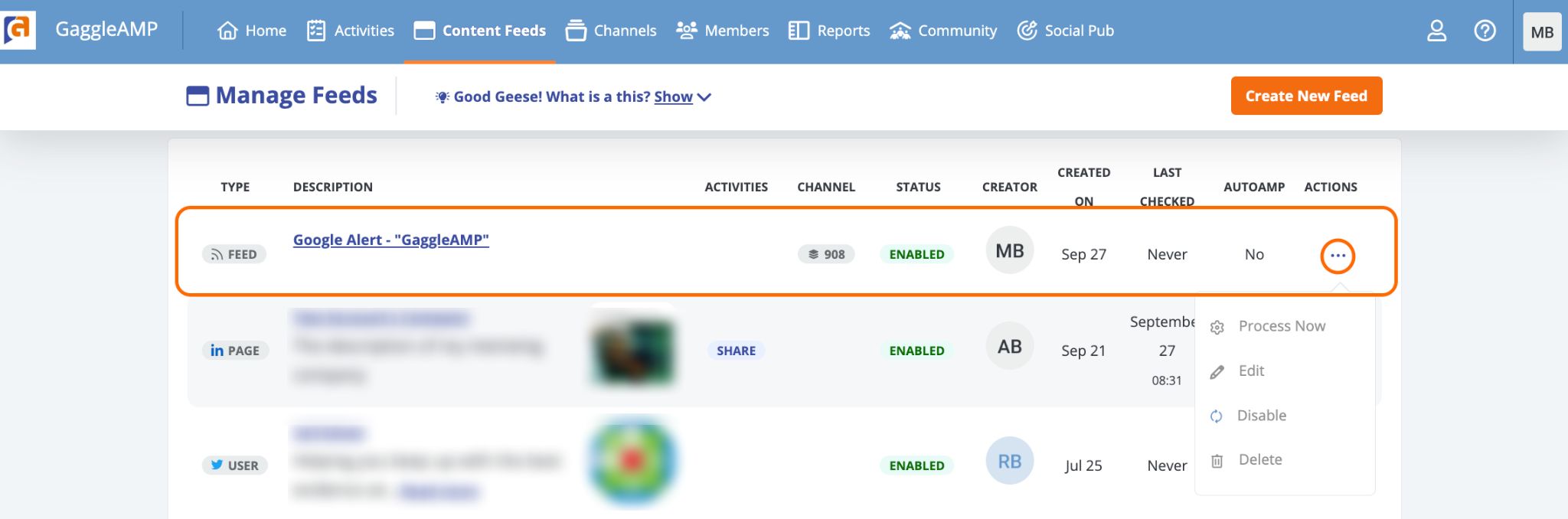Open the Channels tab

611,31
